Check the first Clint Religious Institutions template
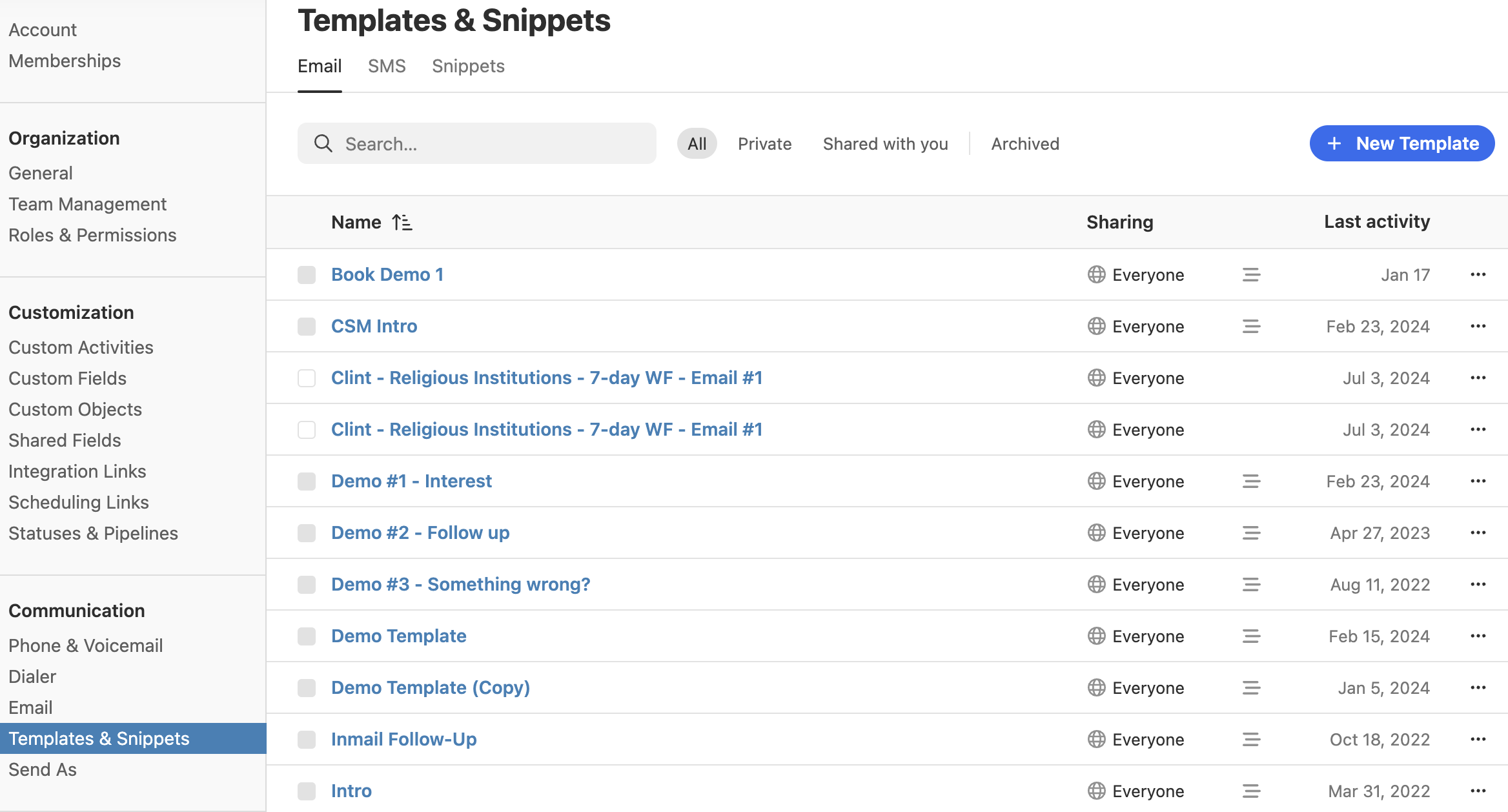The image size is (1508, 812). click(x=307, y=378)
